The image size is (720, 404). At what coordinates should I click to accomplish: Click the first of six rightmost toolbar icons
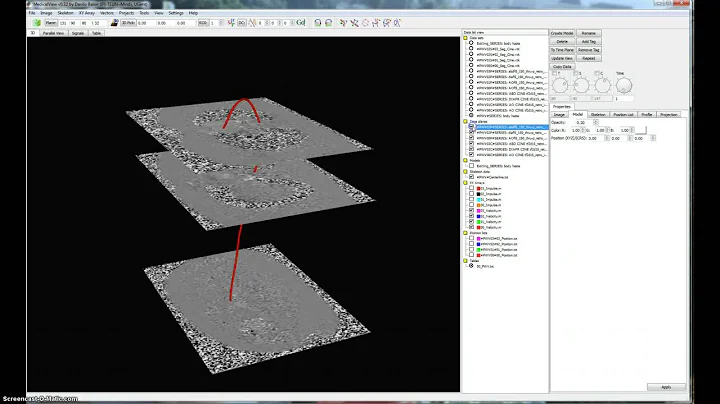(x=343, y=23)
